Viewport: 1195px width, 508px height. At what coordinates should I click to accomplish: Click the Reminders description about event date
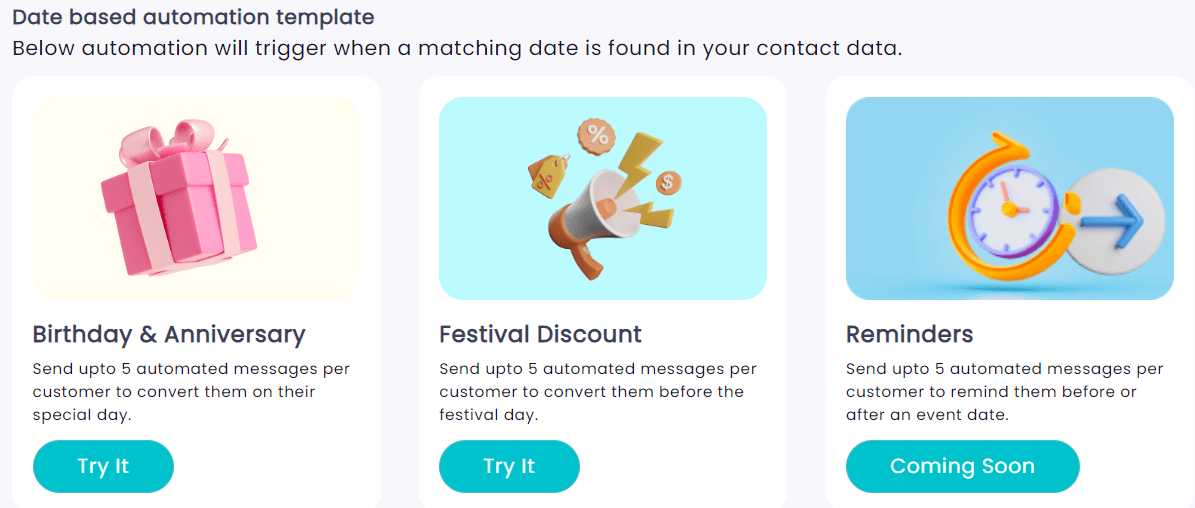tap(1004, 392)
